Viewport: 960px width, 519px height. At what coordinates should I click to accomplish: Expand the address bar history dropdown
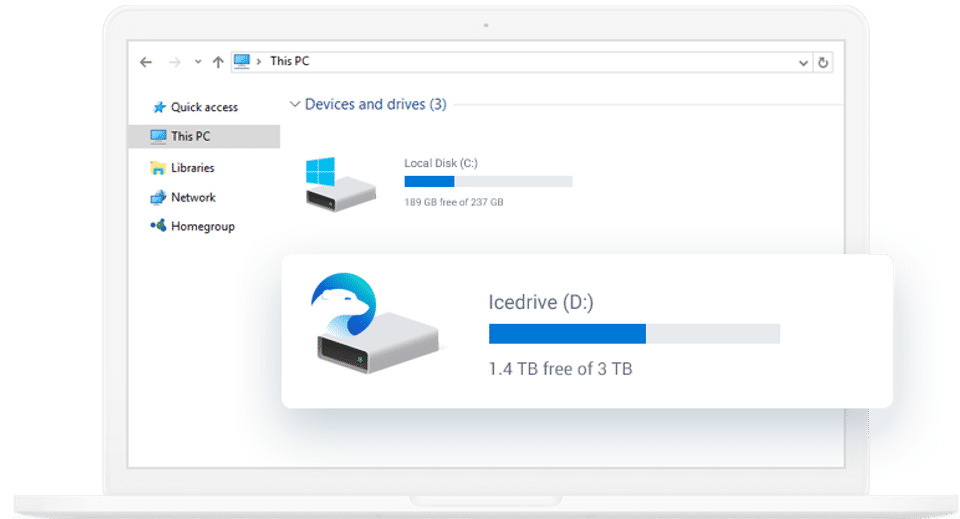point(803,62)
